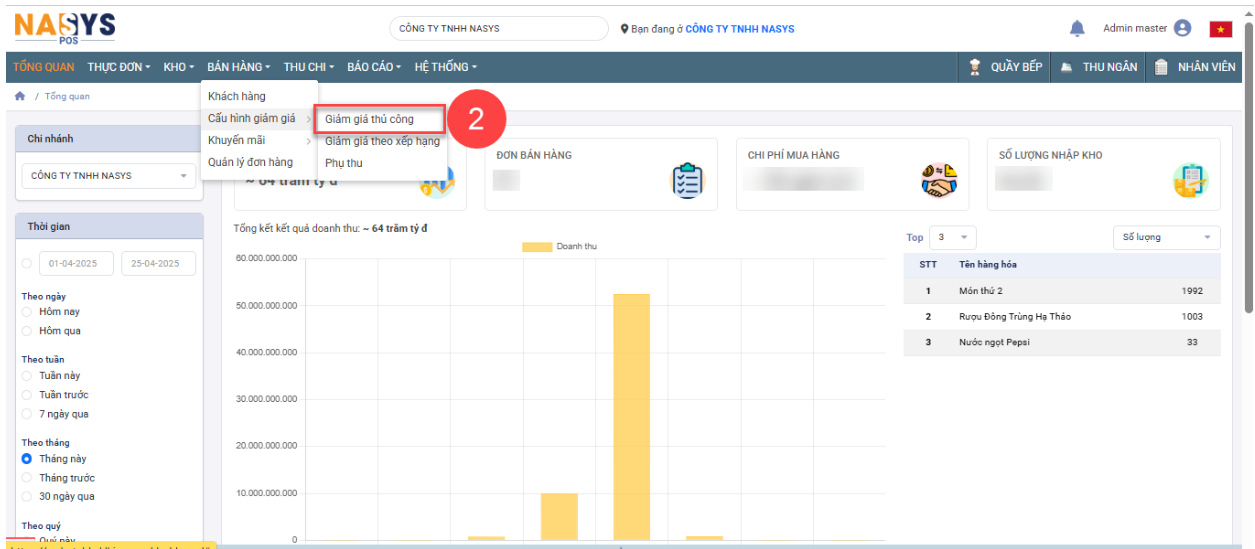Open the Số lượng sort dropdown

click(x=1166, y=238)
